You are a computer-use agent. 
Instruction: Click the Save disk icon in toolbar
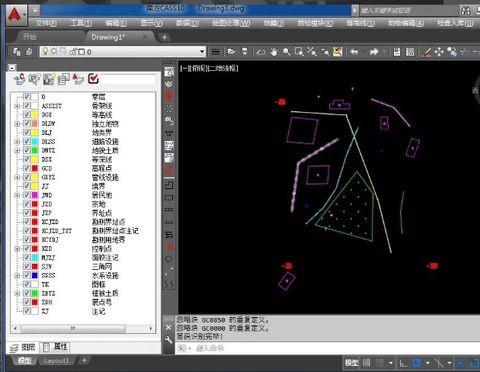[397, 52]
